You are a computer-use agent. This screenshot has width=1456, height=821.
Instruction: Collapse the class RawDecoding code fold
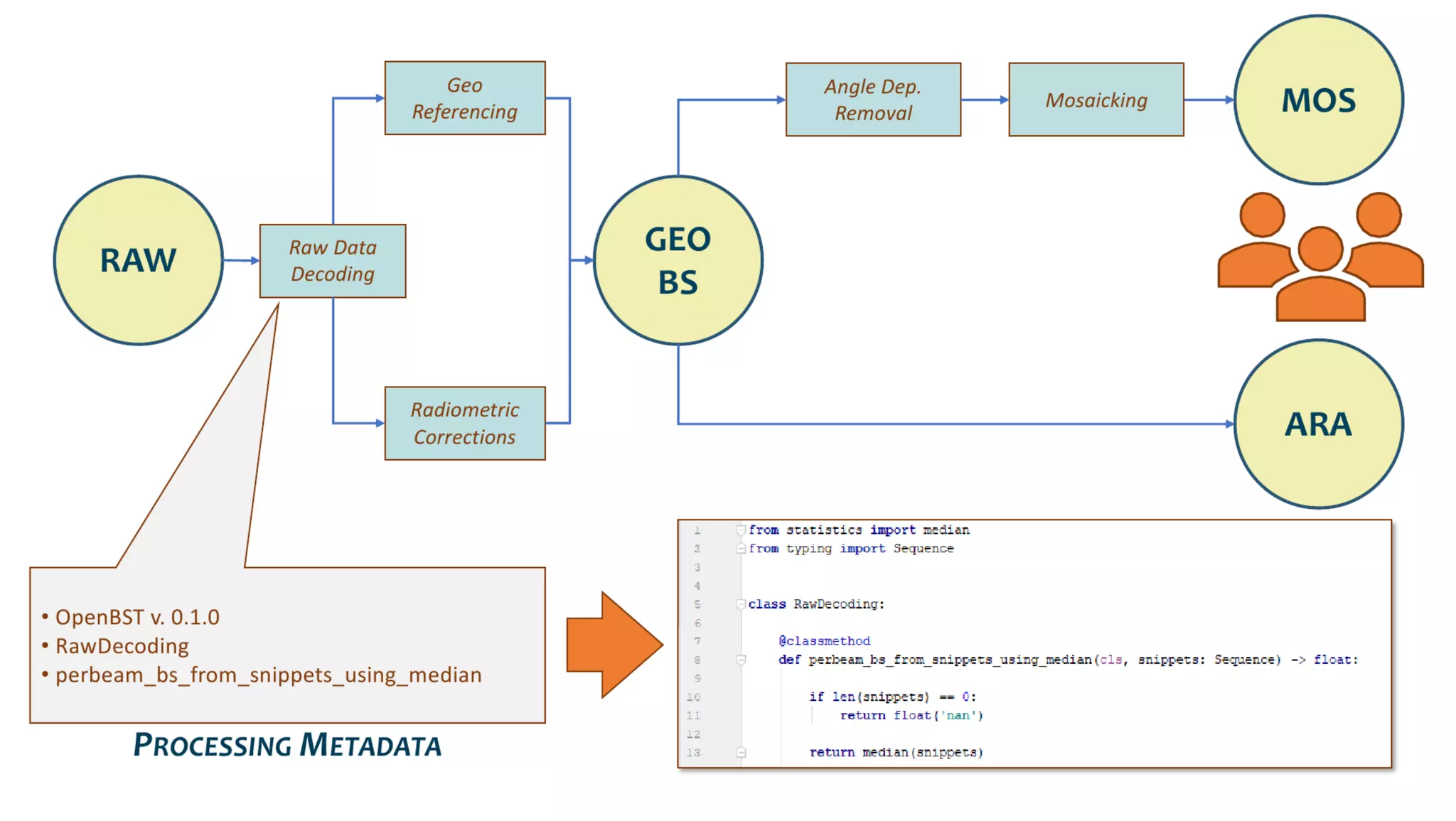point(741,604)
